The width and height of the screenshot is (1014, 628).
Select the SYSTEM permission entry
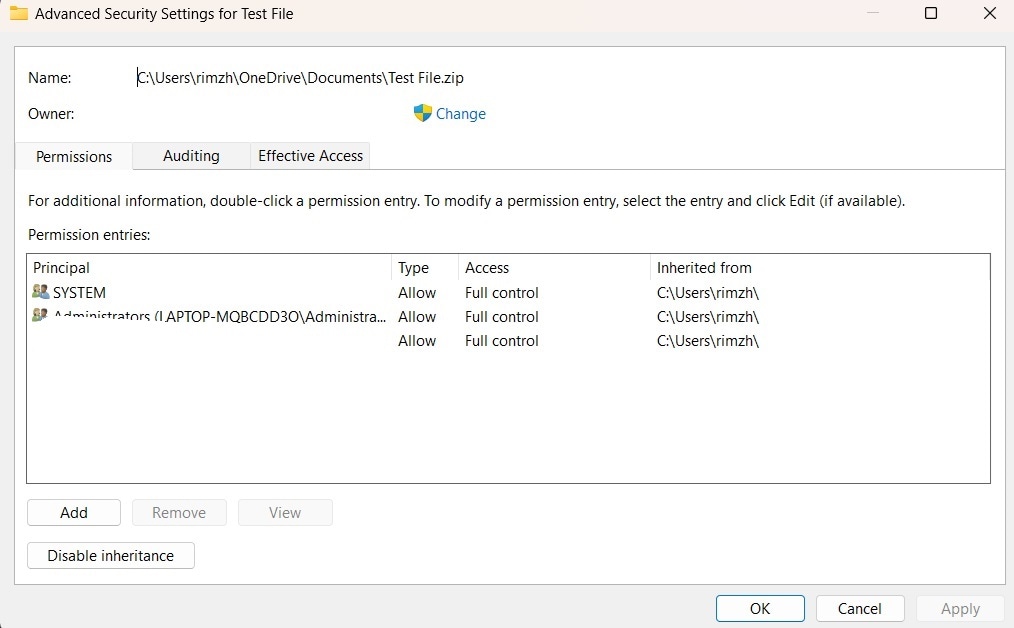pyautogui.click(x=80, y=293)
